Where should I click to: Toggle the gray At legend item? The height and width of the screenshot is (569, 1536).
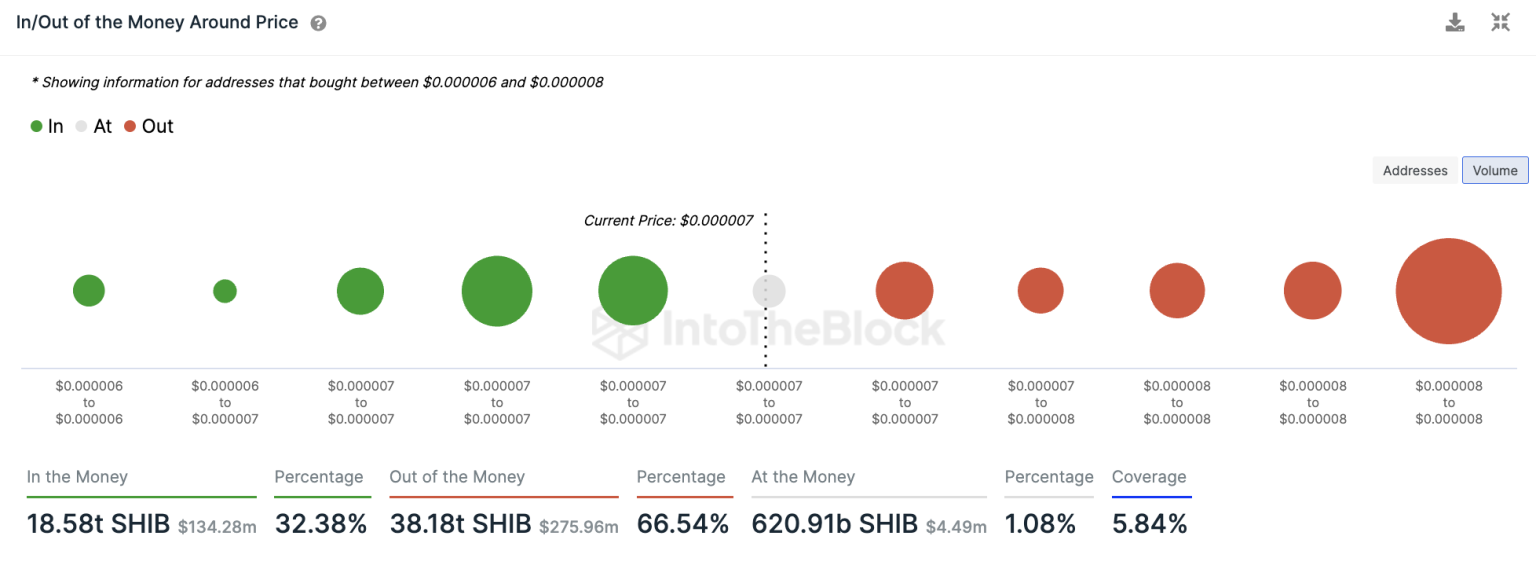[94, 126]
